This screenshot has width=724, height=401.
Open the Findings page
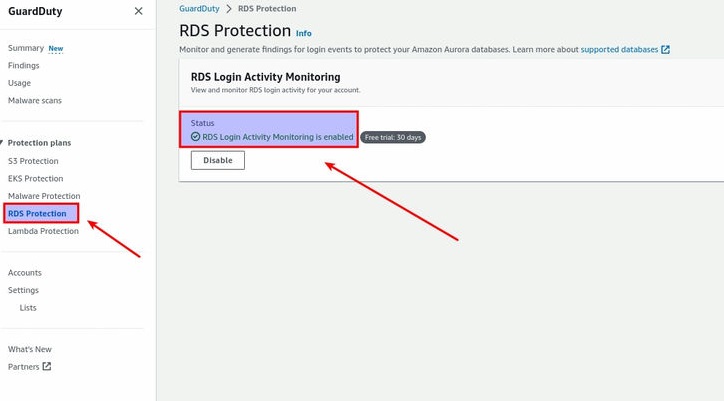point(24,65)
